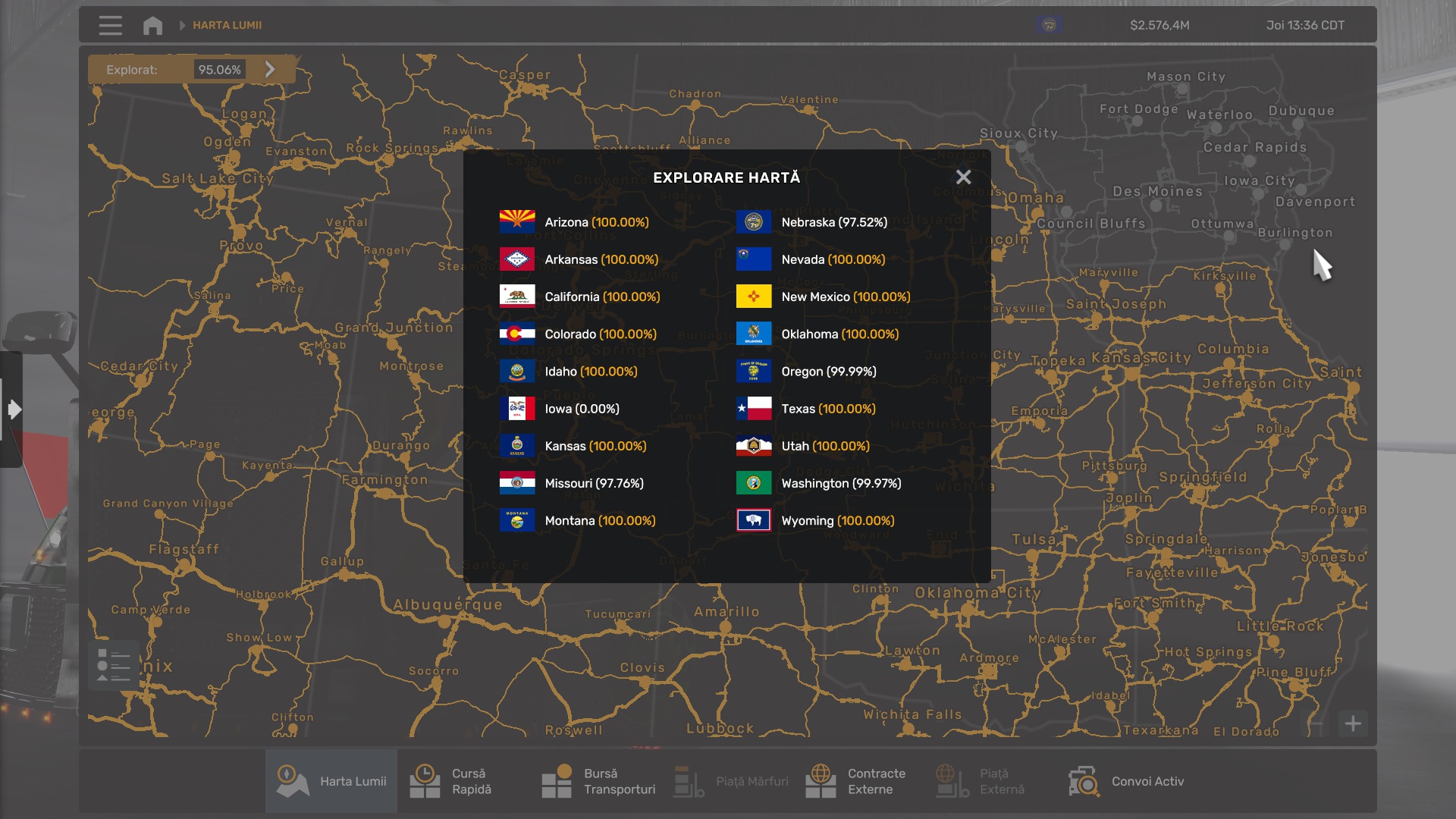Screen dimensions: 1456x819
Task: Expand the left side panel arrow
Action: (14, 409)
